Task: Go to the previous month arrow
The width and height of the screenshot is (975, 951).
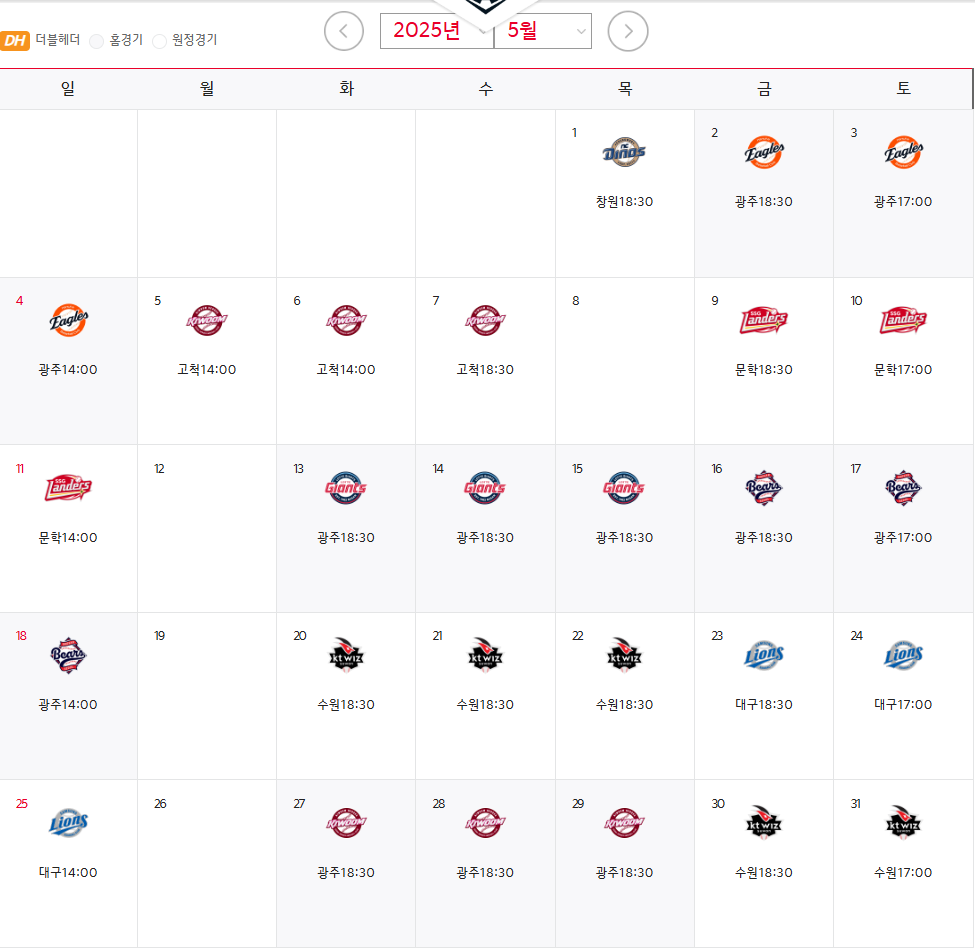Action: 343,31
